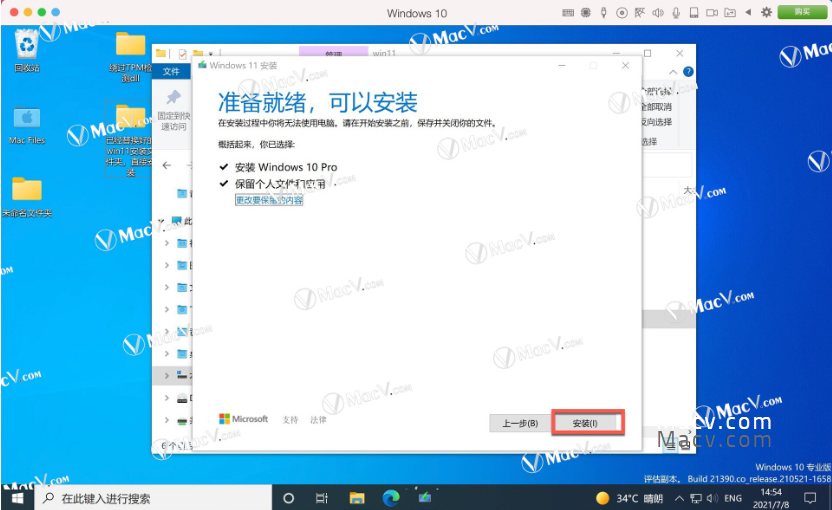Select the Mac Files desktop icon

[27, 126]
